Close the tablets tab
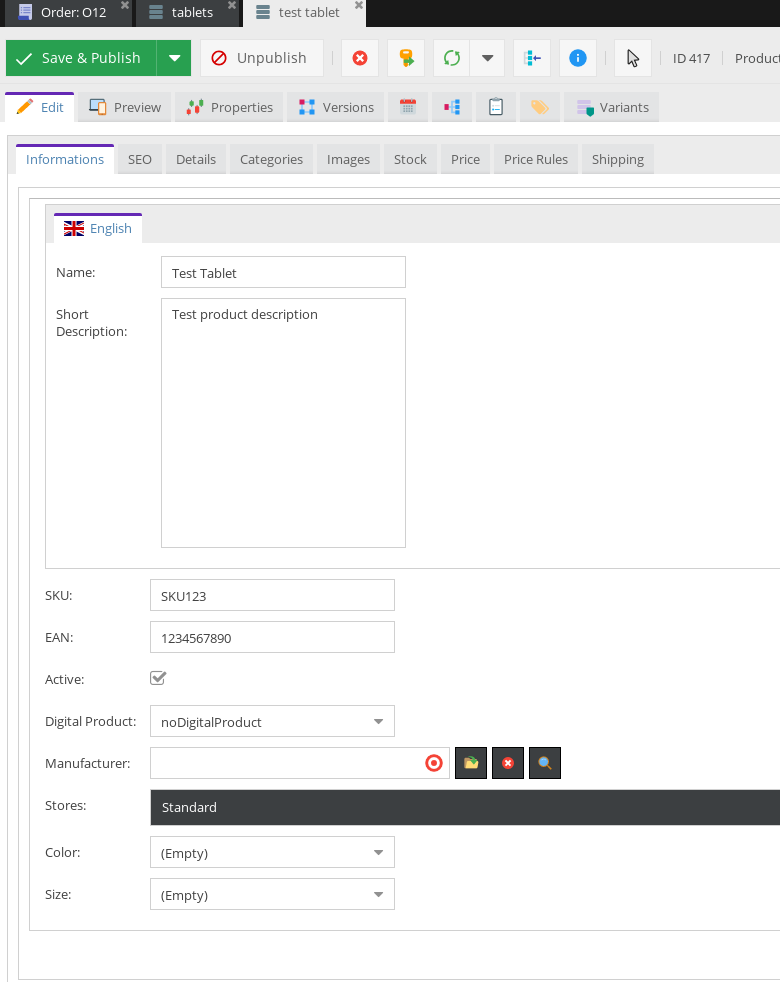 point(232,5)
